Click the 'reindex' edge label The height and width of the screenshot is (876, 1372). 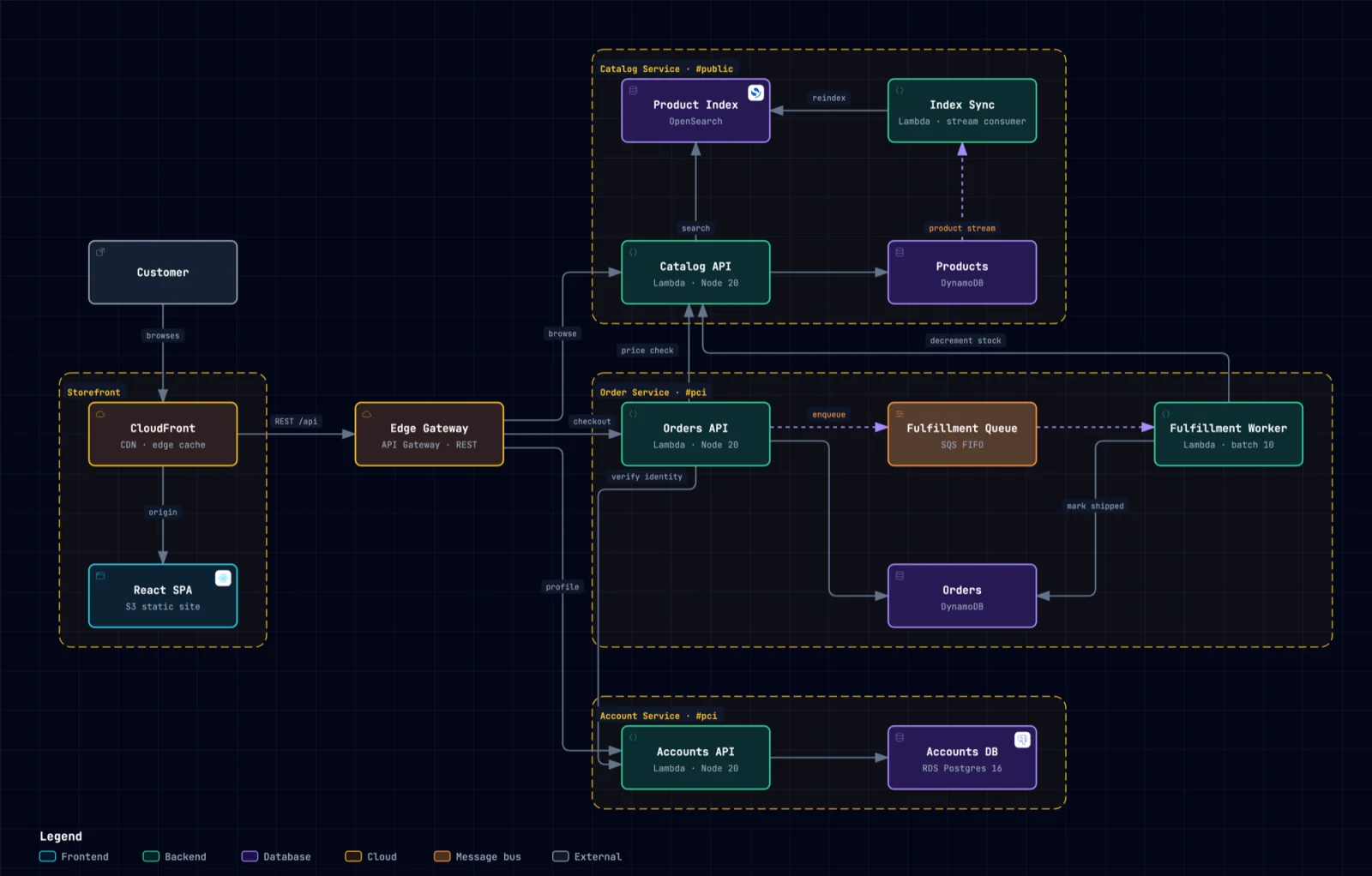point(829,98)
